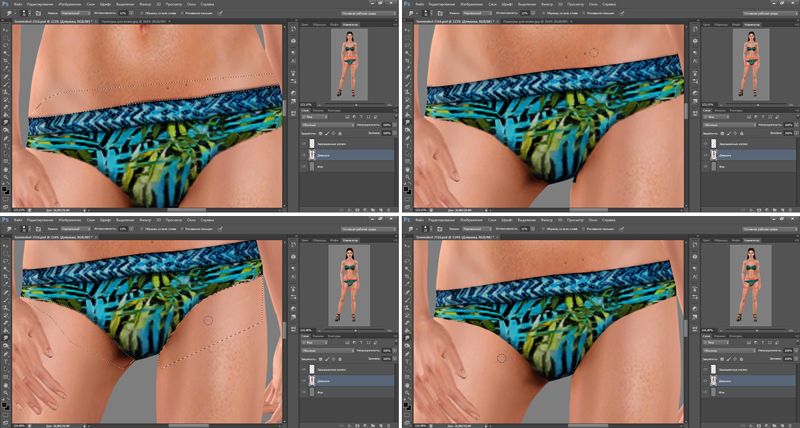Click the layer opacity field in bottom-right window
The image size is (800, 428).
click(788, 350)
